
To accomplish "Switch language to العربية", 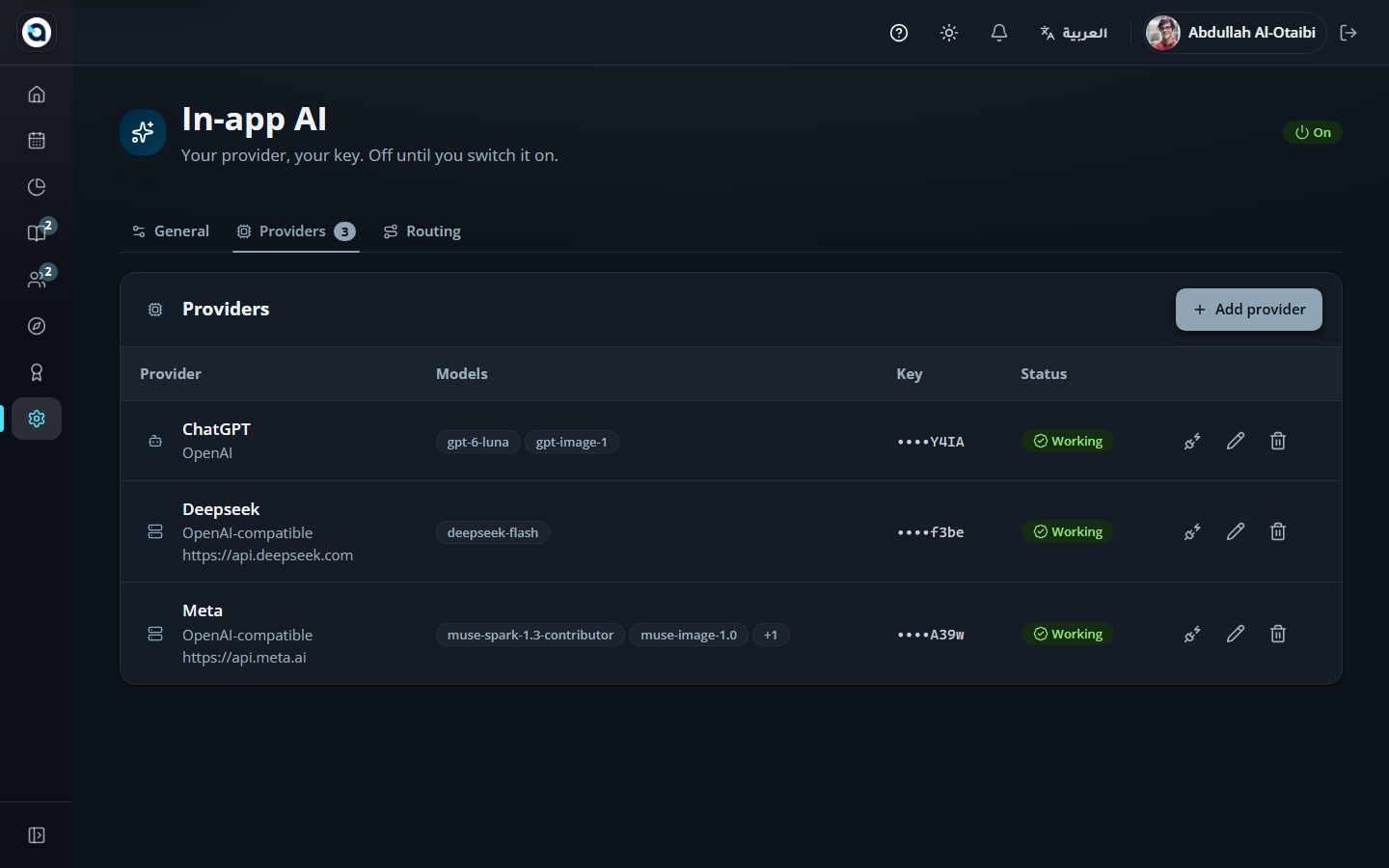I will [1074, 33].
